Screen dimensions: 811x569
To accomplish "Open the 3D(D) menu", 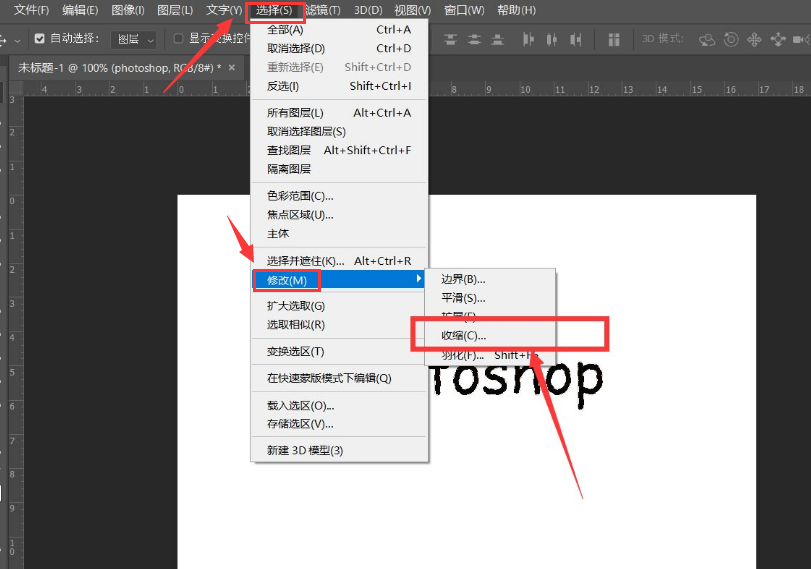I will (x=368, y=10).
